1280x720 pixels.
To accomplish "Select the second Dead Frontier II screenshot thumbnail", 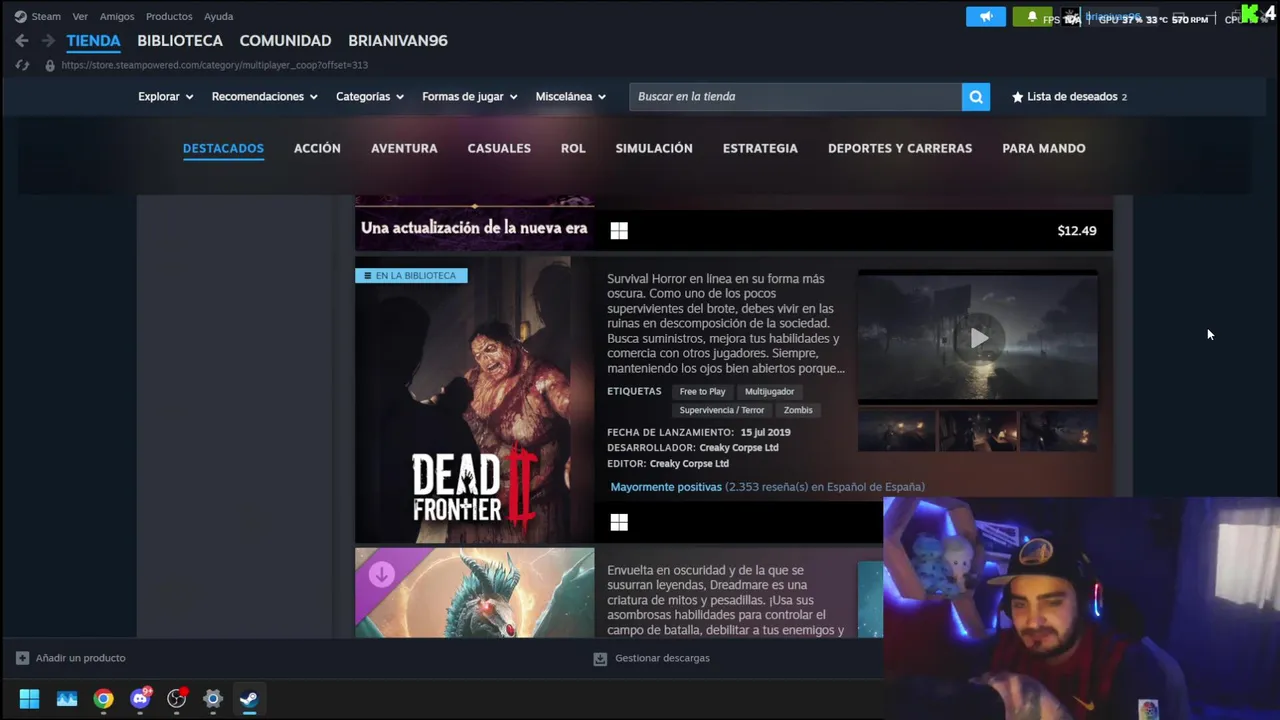I will pyautogui.click(x=978, y=430).
